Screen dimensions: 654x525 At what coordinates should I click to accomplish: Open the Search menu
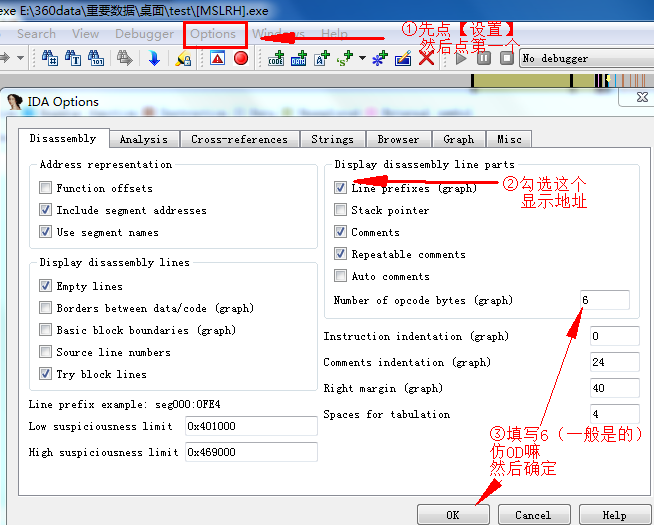[x=36, y=34]
